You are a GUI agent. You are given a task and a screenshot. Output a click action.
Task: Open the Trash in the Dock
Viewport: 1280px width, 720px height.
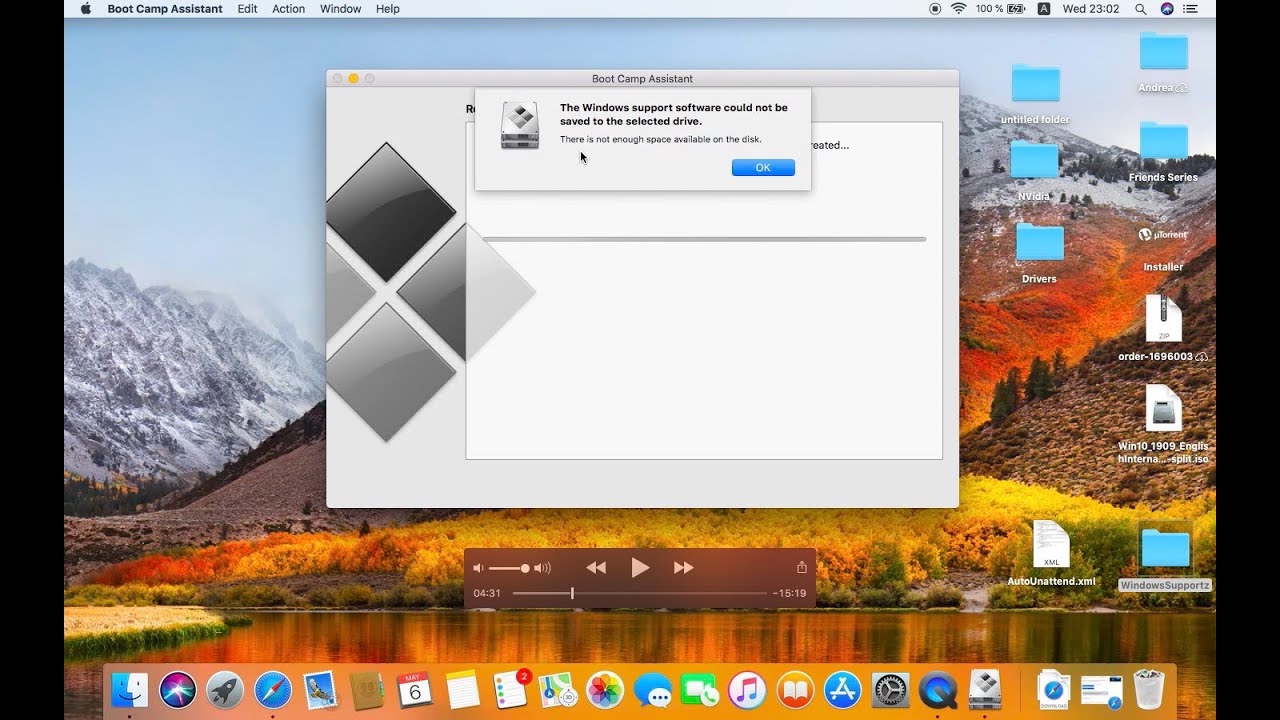(1150, 690)
